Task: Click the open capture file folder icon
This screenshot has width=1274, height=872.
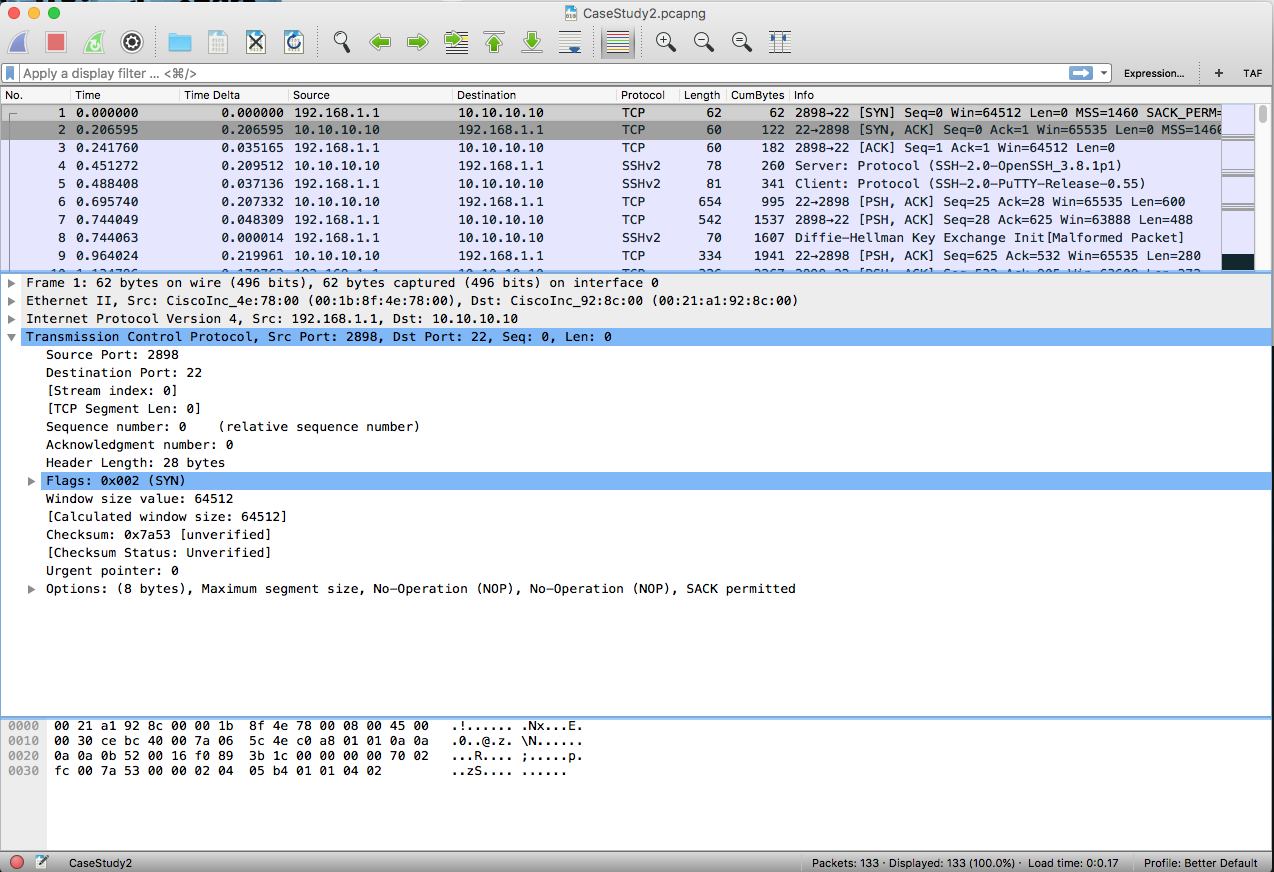Action: 180,42
